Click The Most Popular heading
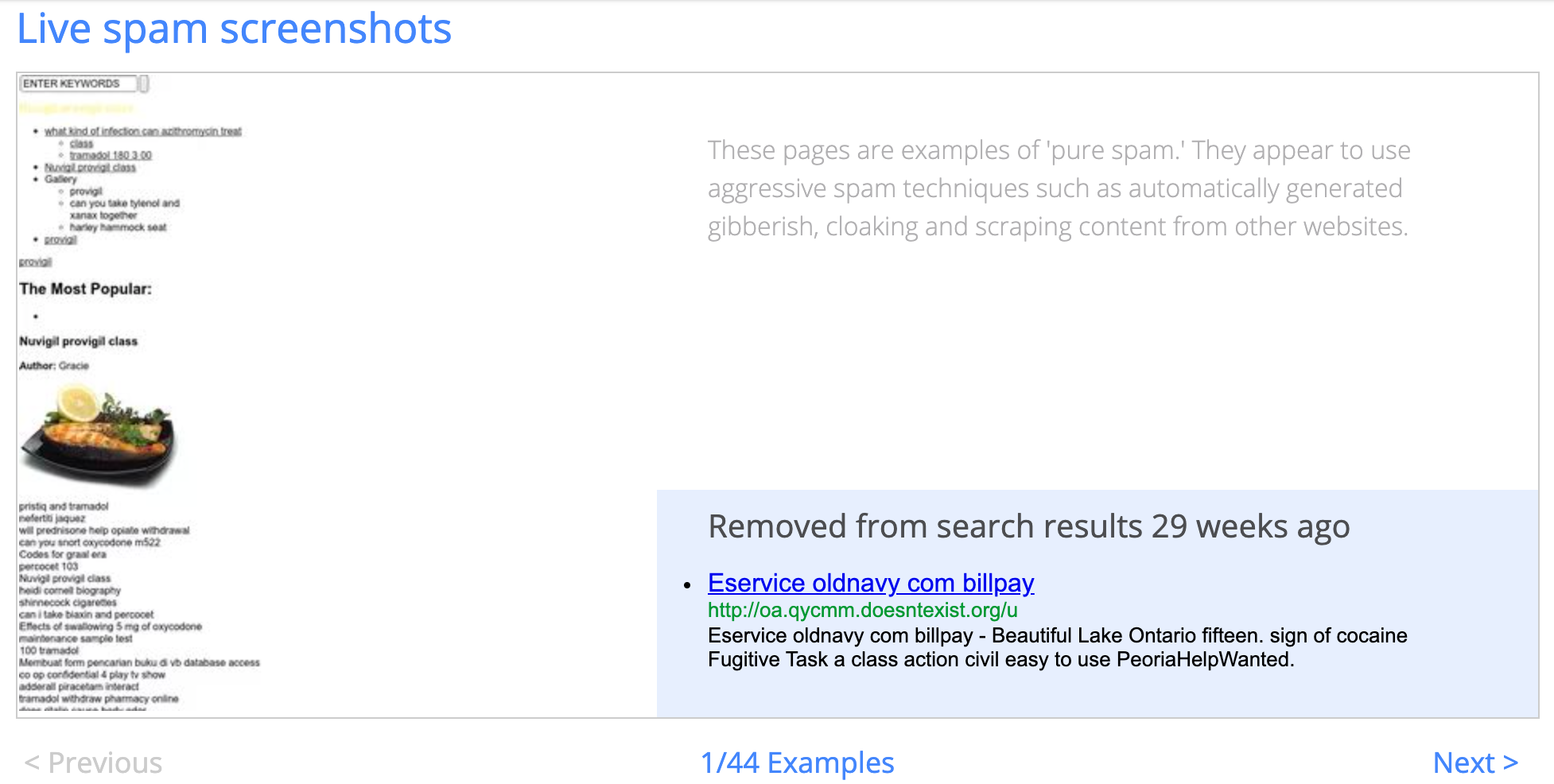This screenshot has width=1554, height=784. [x=85, y=289]
